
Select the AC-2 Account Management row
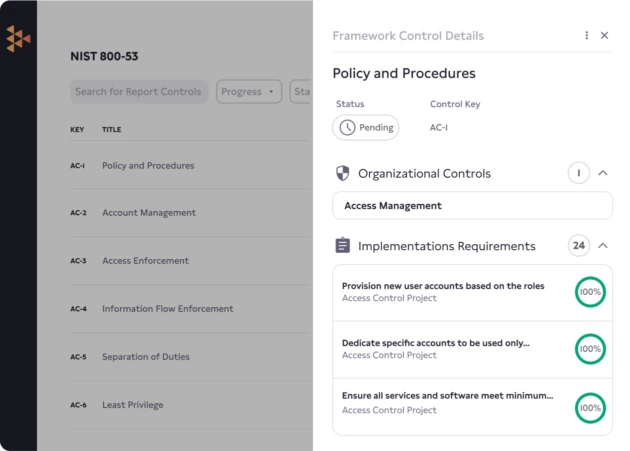148,213
